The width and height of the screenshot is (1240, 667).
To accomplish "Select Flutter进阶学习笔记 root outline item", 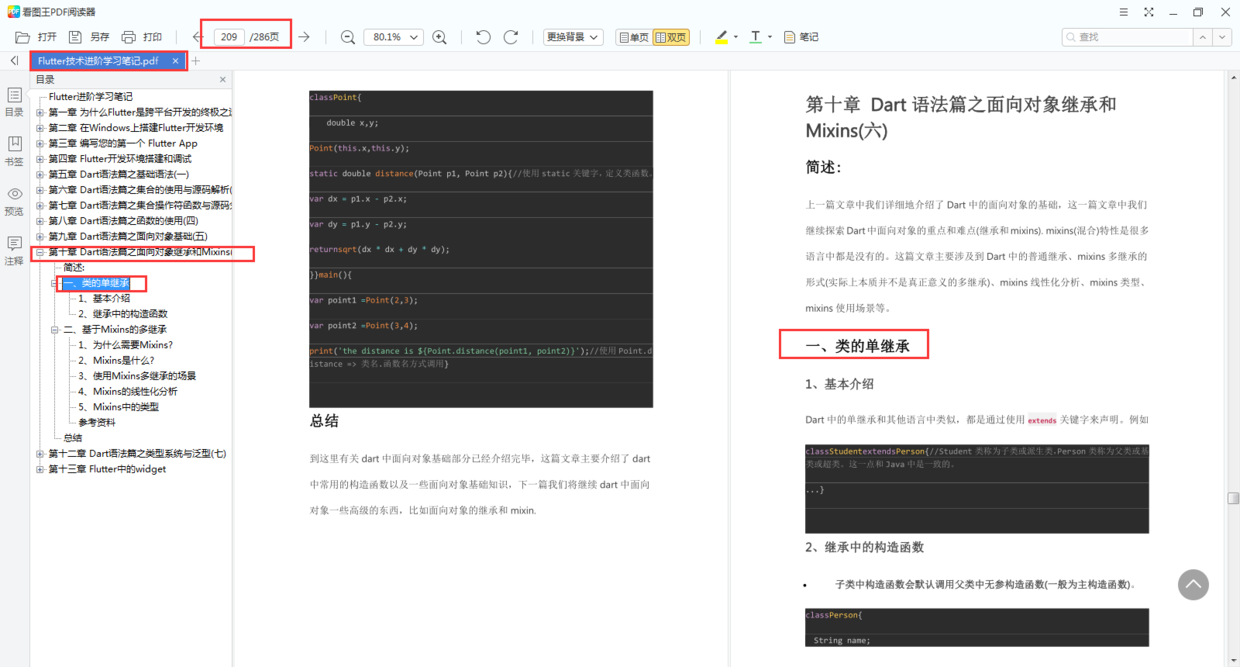I will click(x=90, y=97).
